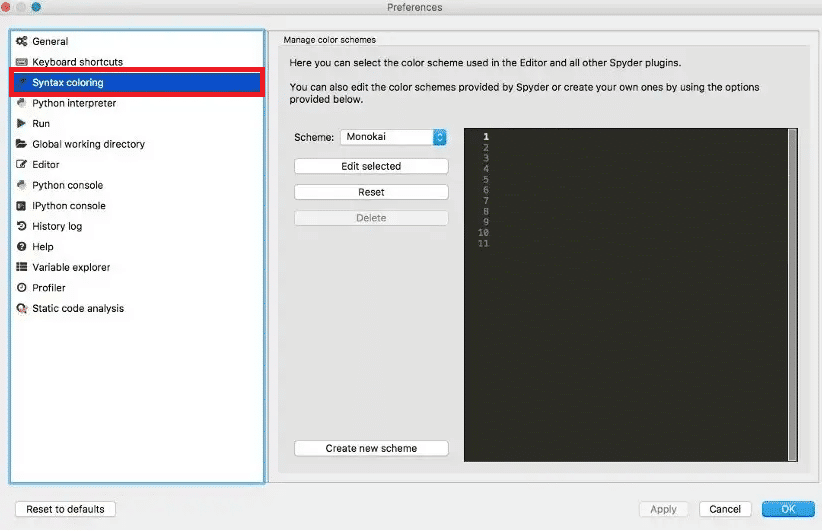
Task: Click the Cancel button
Action: click(725, 509)
